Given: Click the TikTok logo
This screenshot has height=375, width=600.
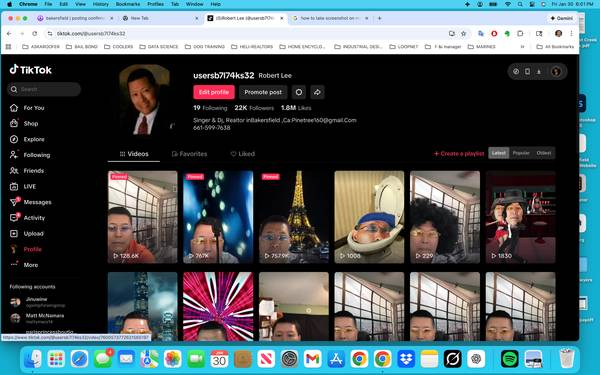Looking at the screenshot, I should click(31, 70).
